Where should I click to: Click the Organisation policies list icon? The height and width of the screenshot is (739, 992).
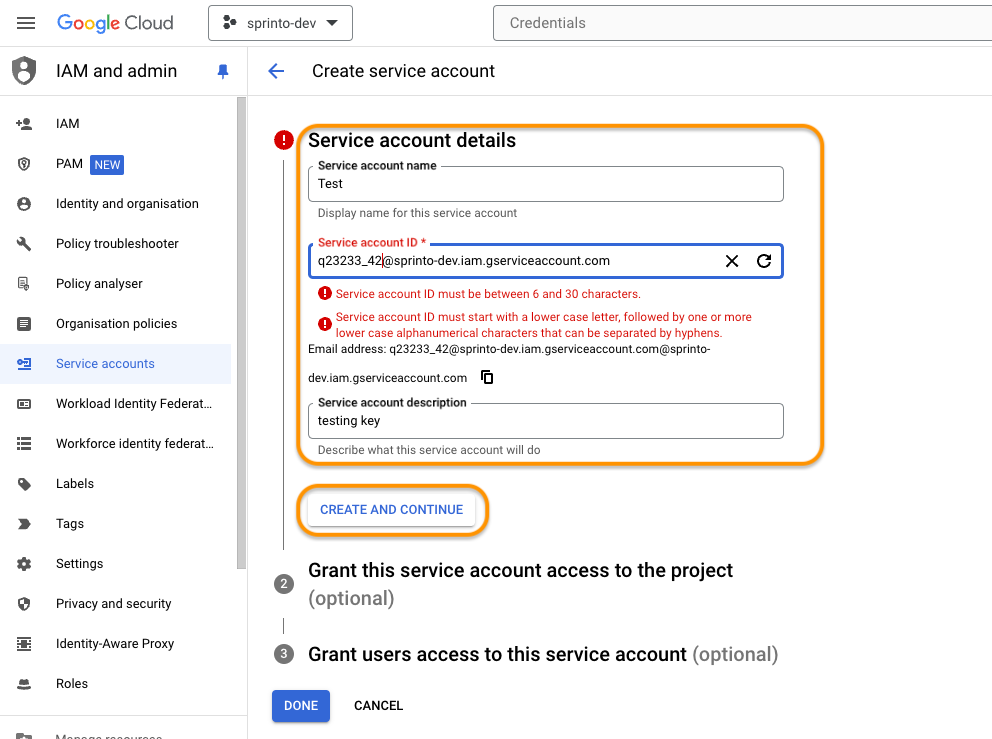pyautogui.click(x=24, y=324)
